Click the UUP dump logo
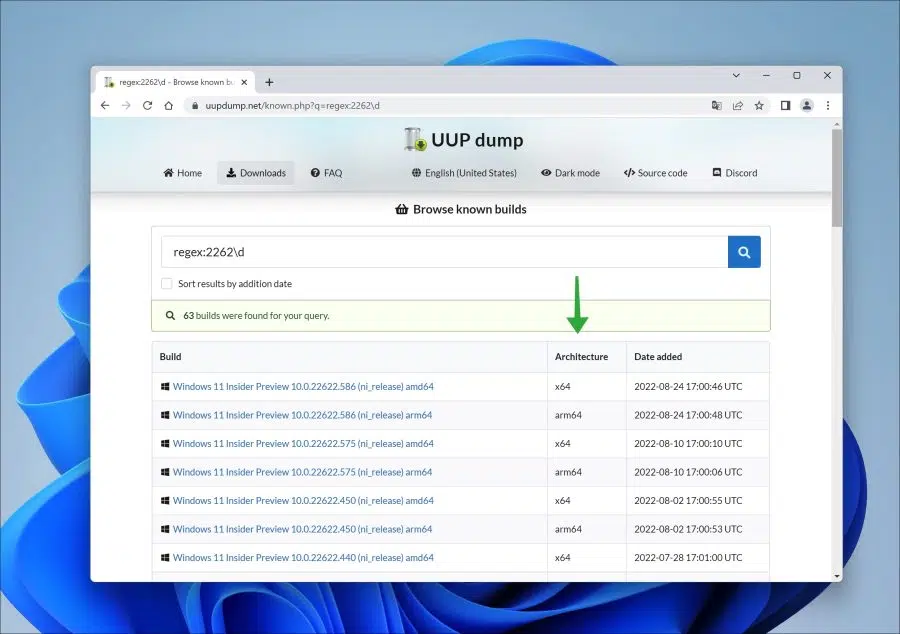900x634 pixels. [463, 140]
